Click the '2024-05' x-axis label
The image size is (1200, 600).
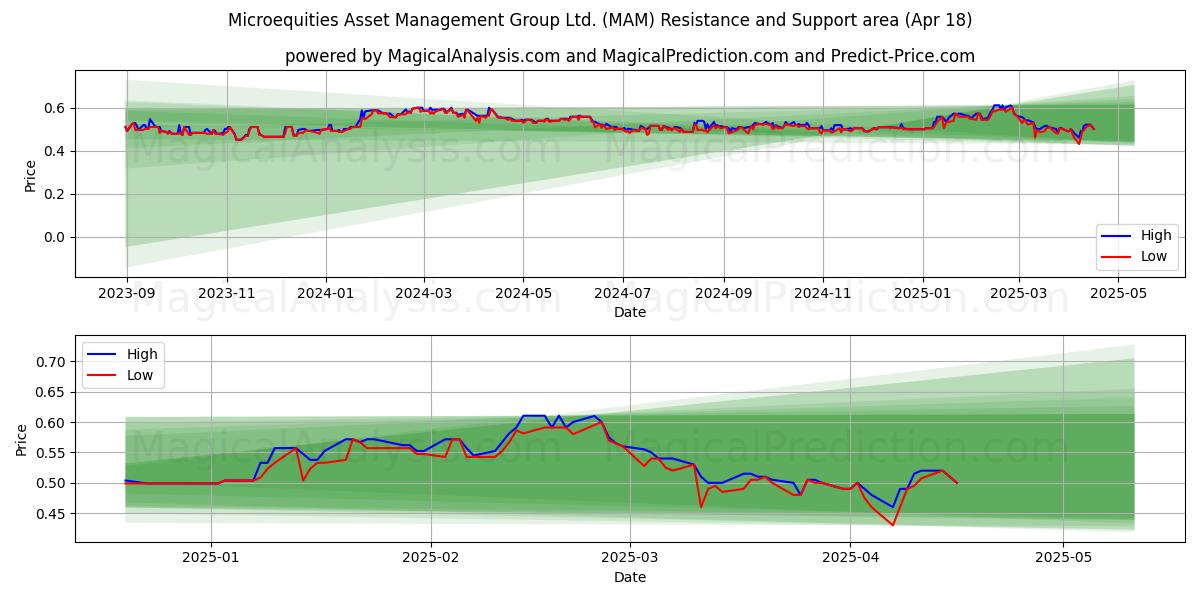coord(523,294)
